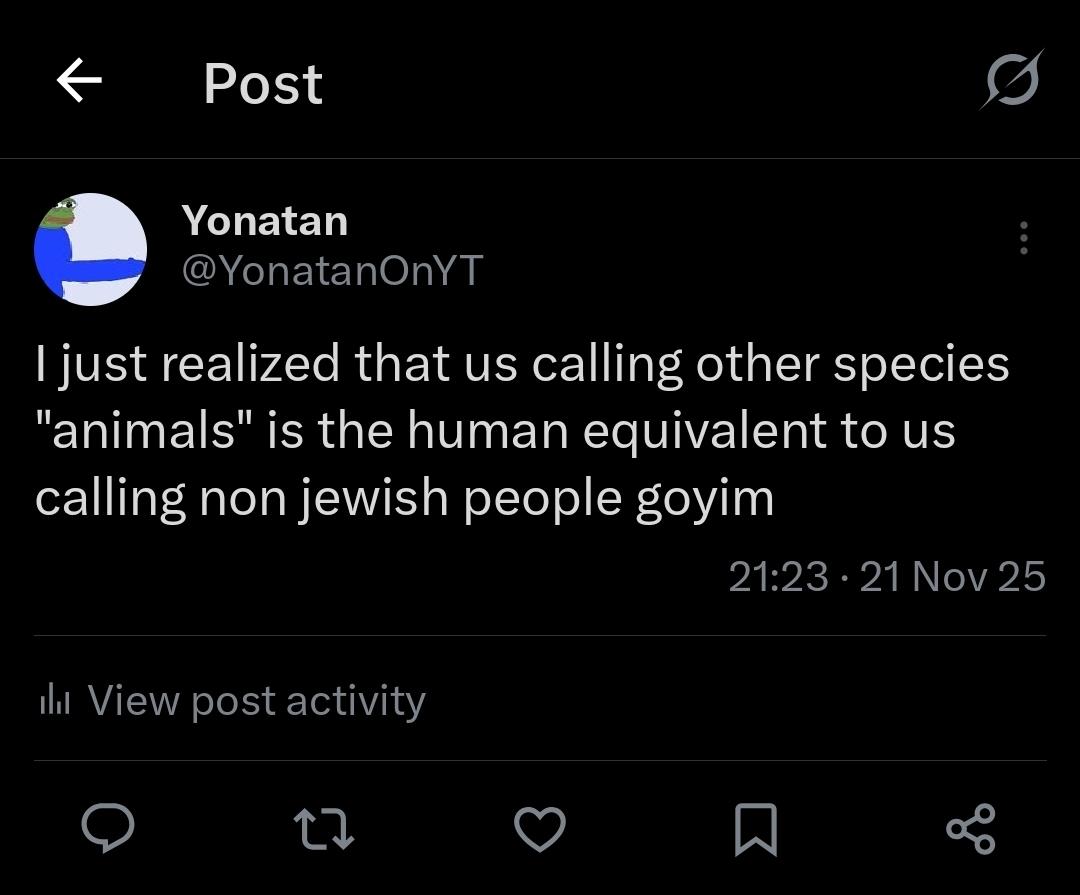Image resolution: width=1080 pixels, height=895 pixels.
Task: Open the three-dot more options menu
Action: point(1023,238)
